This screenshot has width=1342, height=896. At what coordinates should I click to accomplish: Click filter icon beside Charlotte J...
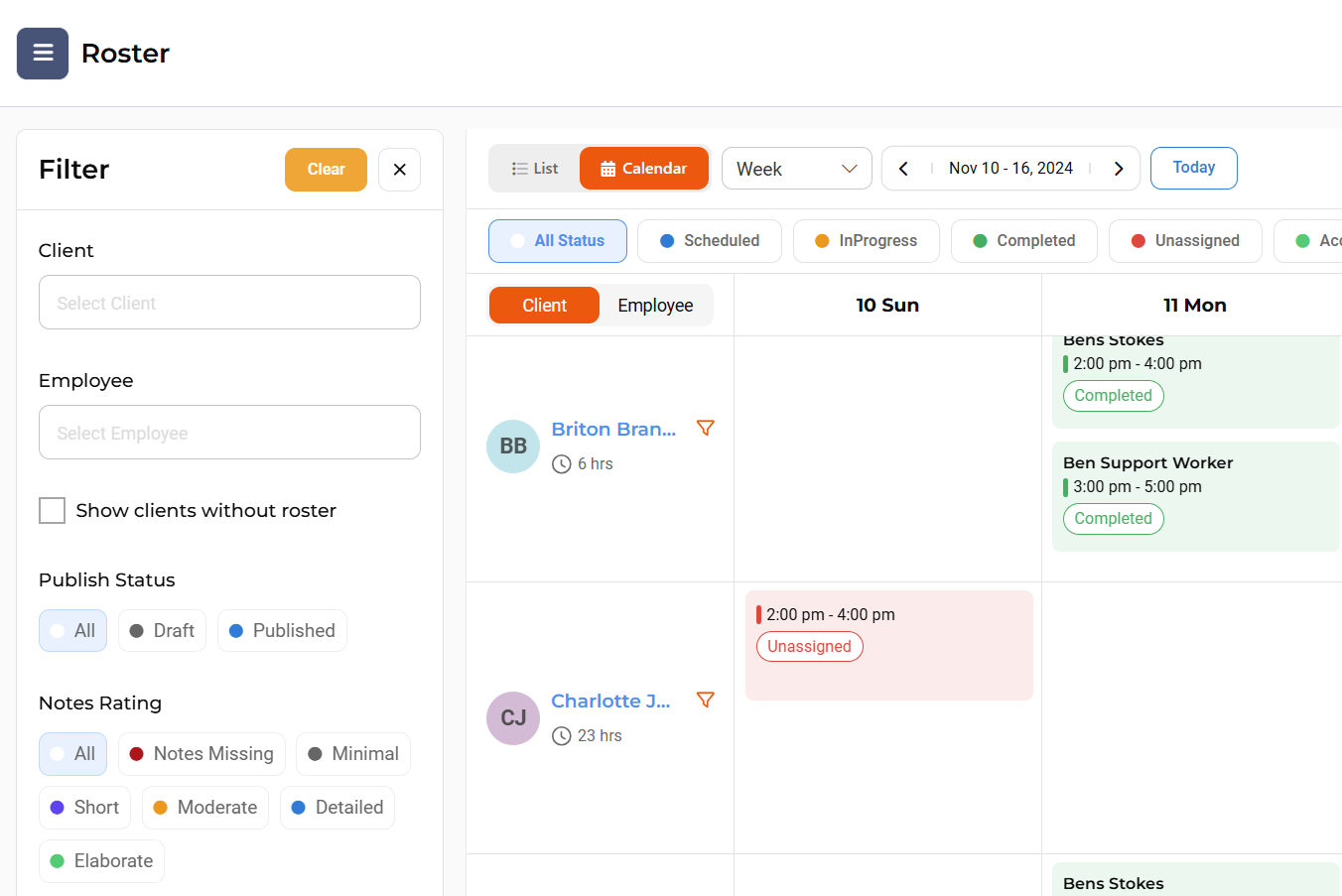(x=706, y=701)
